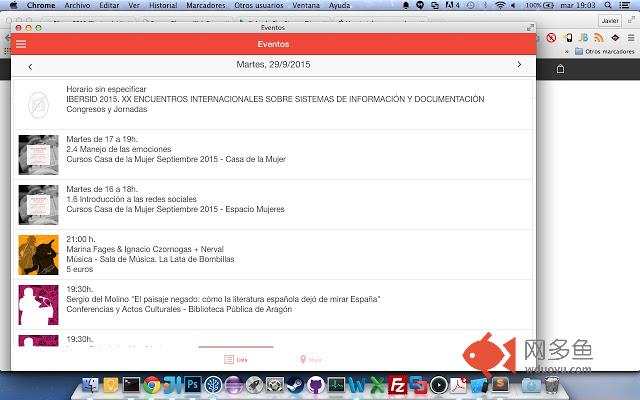Switch to the Mapa tab
Screen dimensions: 640x400
click(310, 358)
